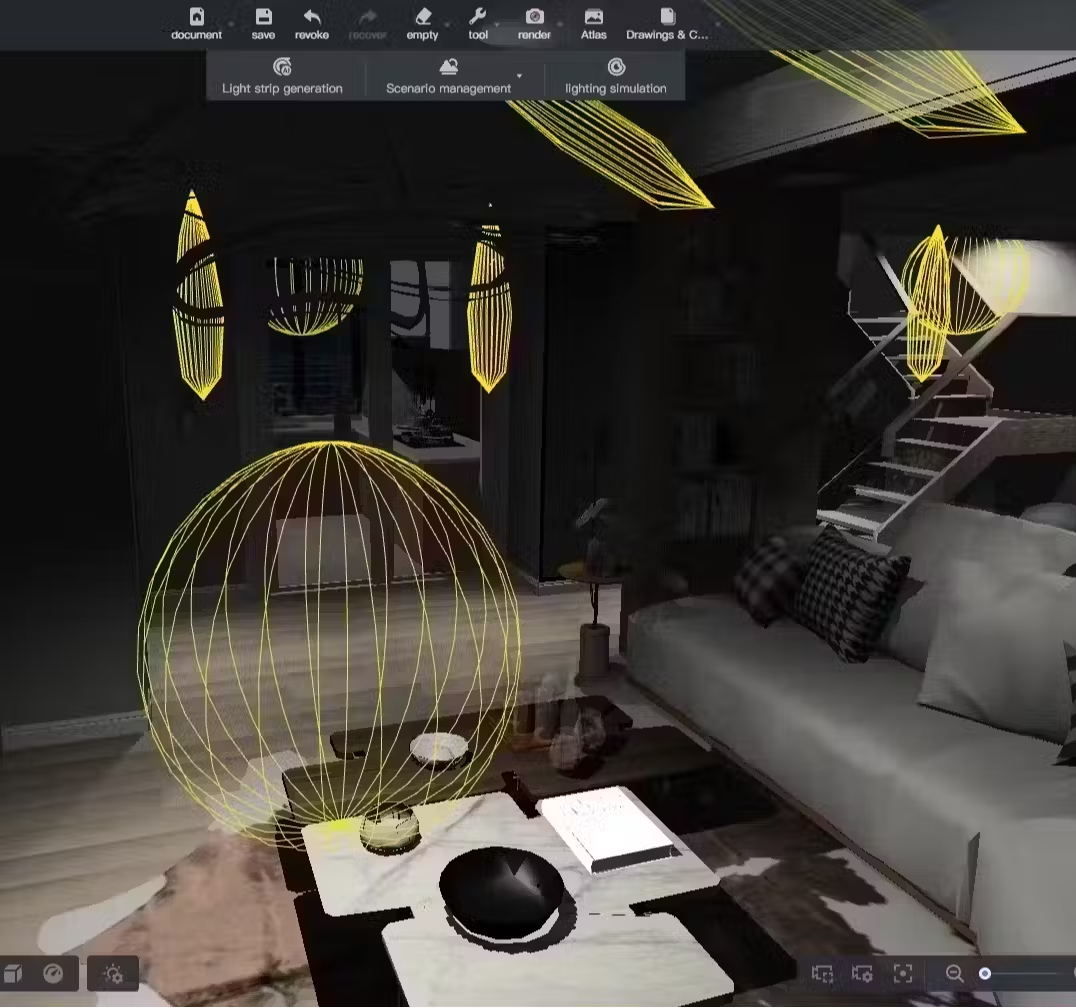Viewport: 1076px width, 1008px height.
Task: Select Light strip generation option
Action: pyautogui.click(x=282, y=77)
